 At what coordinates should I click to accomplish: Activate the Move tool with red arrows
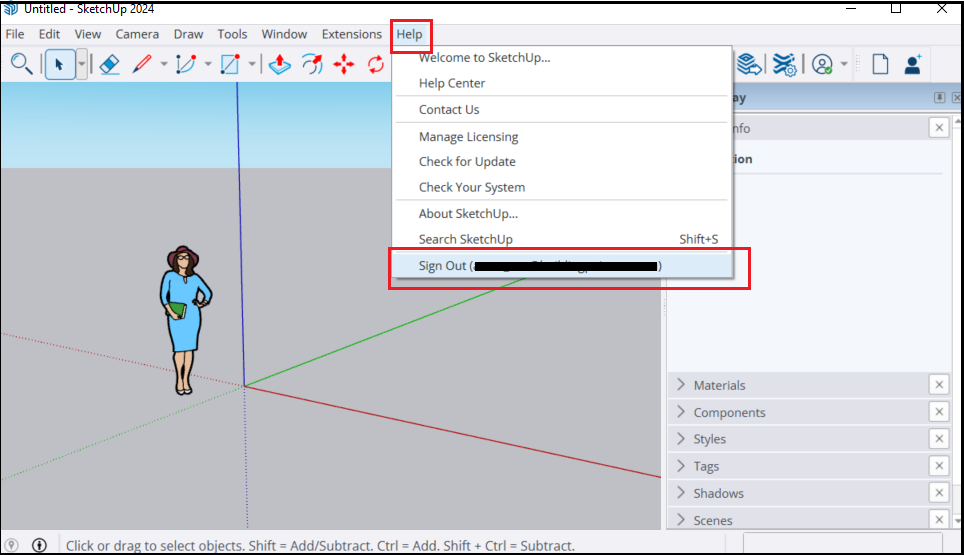tap(344, 64)
